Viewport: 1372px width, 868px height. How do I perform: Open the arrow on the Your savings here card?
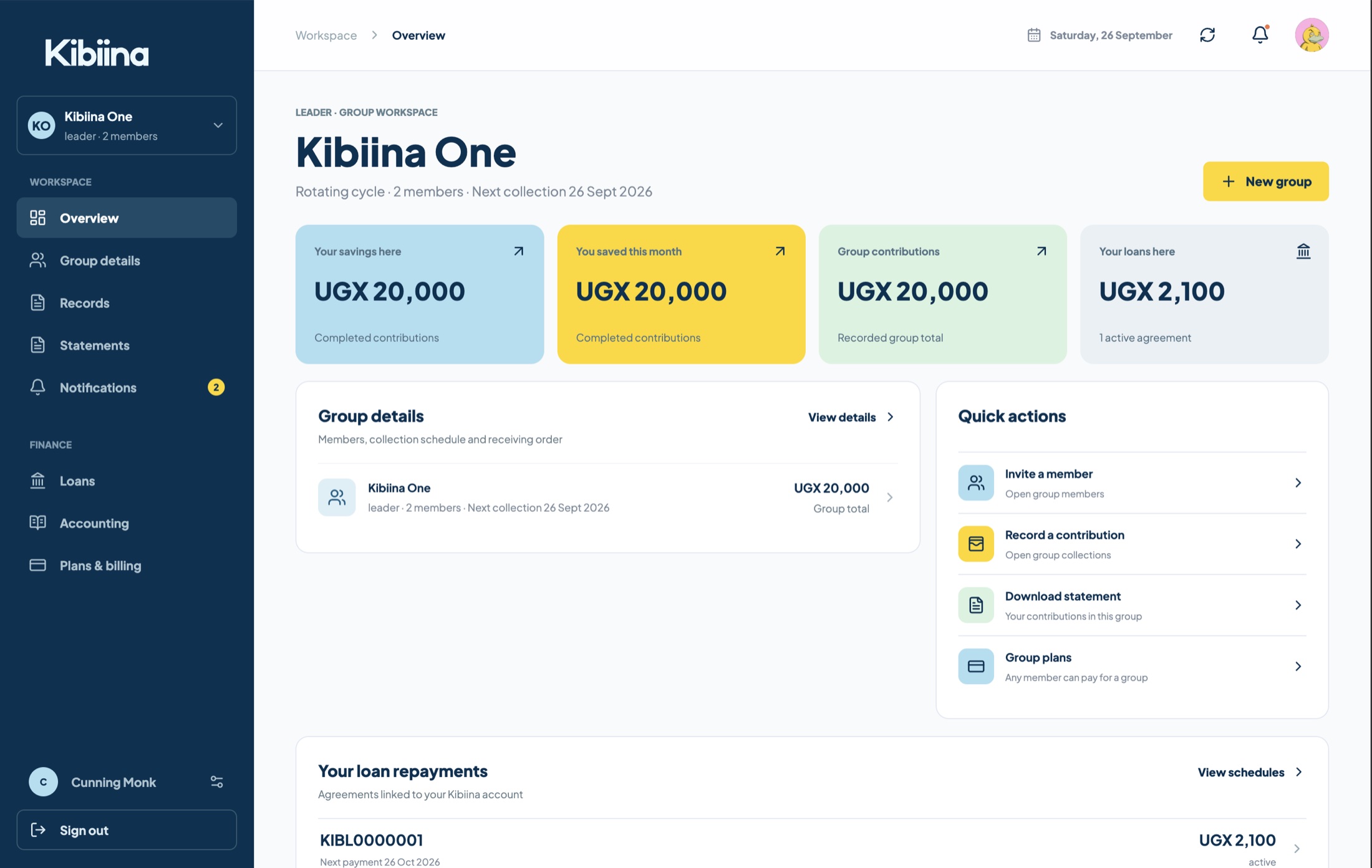coord(518,251)
